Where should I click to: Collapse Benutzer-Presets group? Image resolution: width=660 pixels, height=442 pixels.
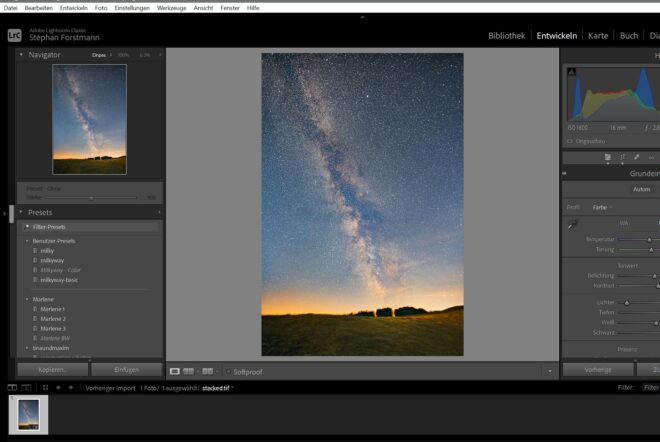point(27,241)
